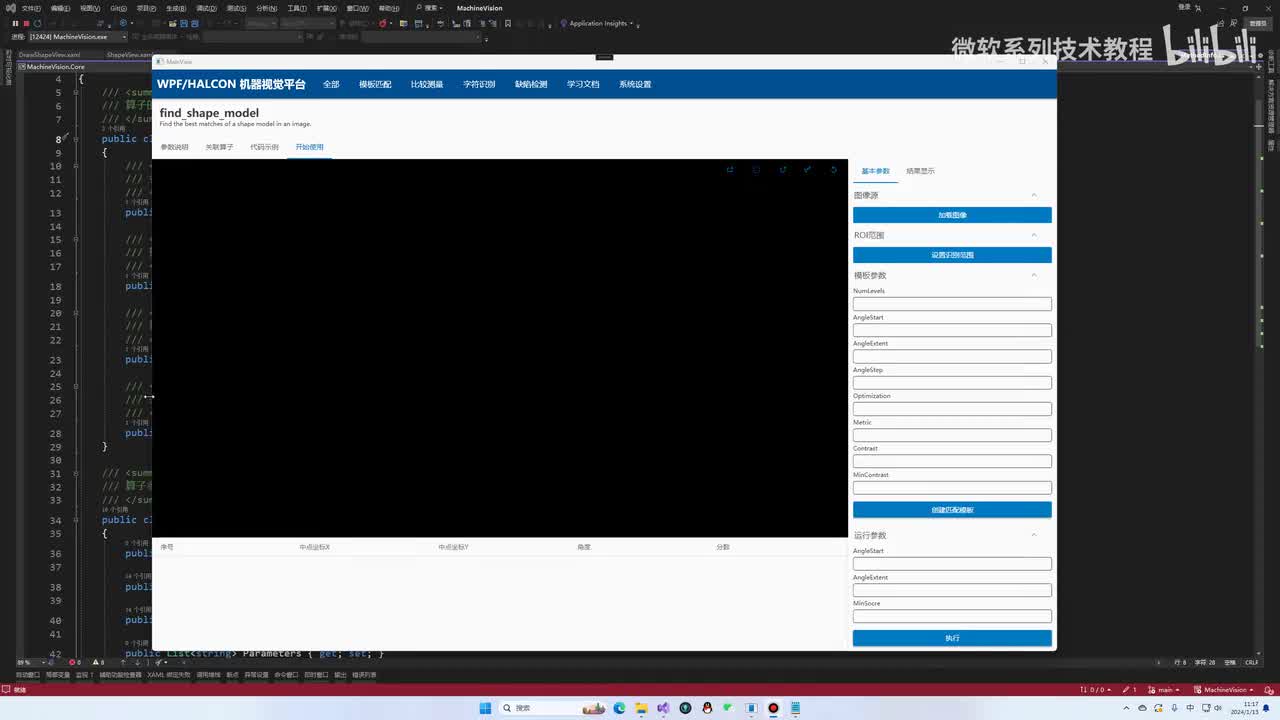Collapse the 图像源 section

click(1034, 195)
